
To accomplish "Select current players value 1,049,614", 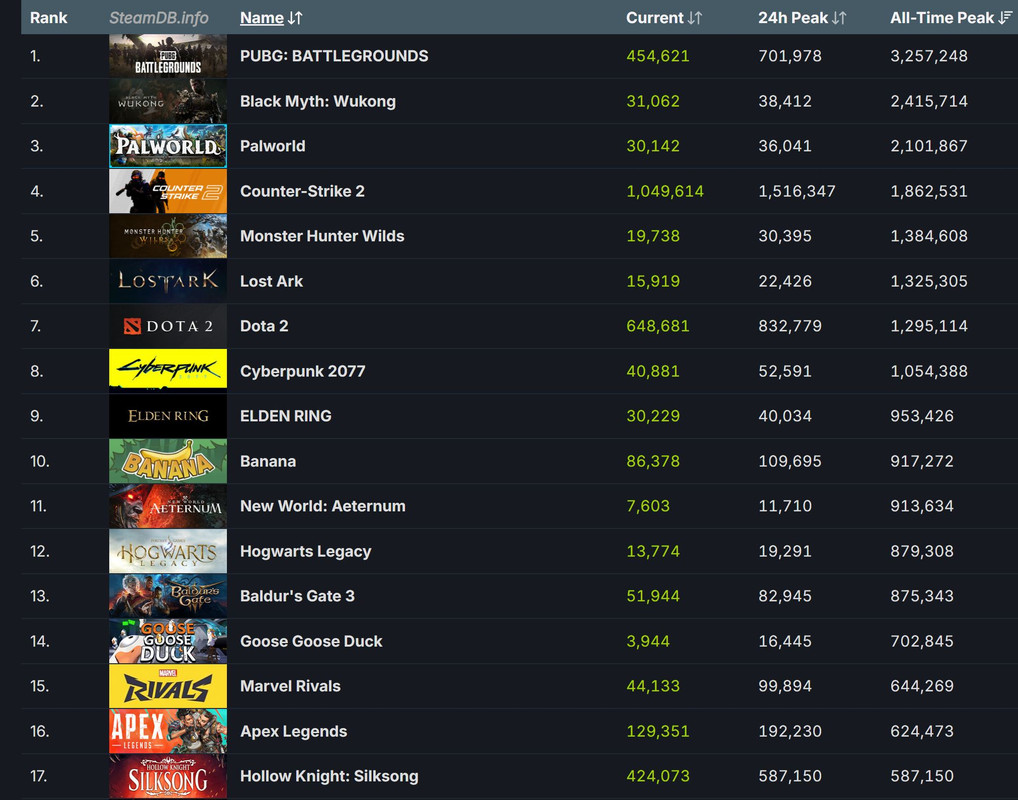I will (x=665, y=191).
